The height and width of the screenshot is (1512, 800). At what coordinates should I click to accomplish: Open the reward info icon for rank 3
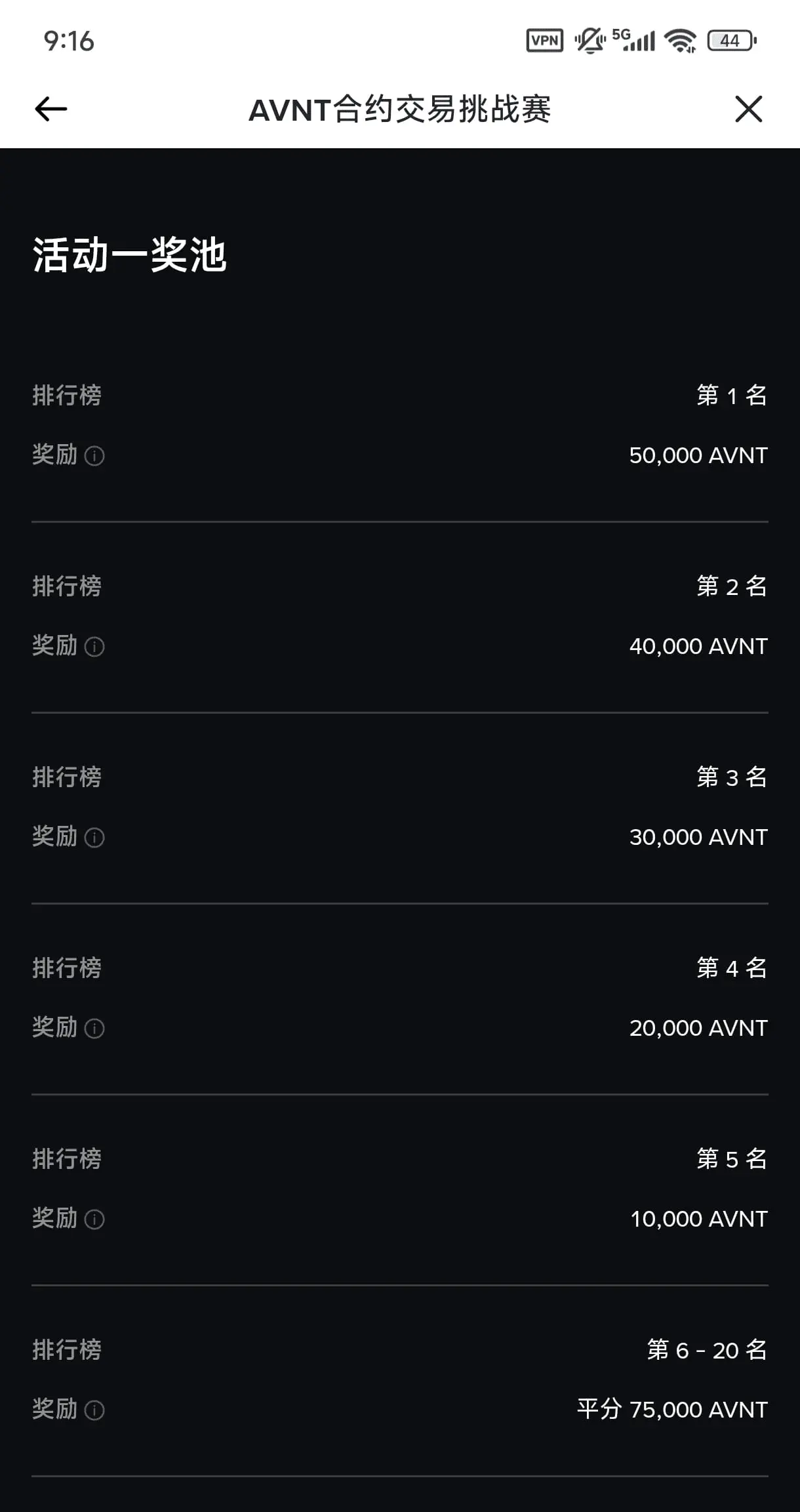tap(94, 838)
